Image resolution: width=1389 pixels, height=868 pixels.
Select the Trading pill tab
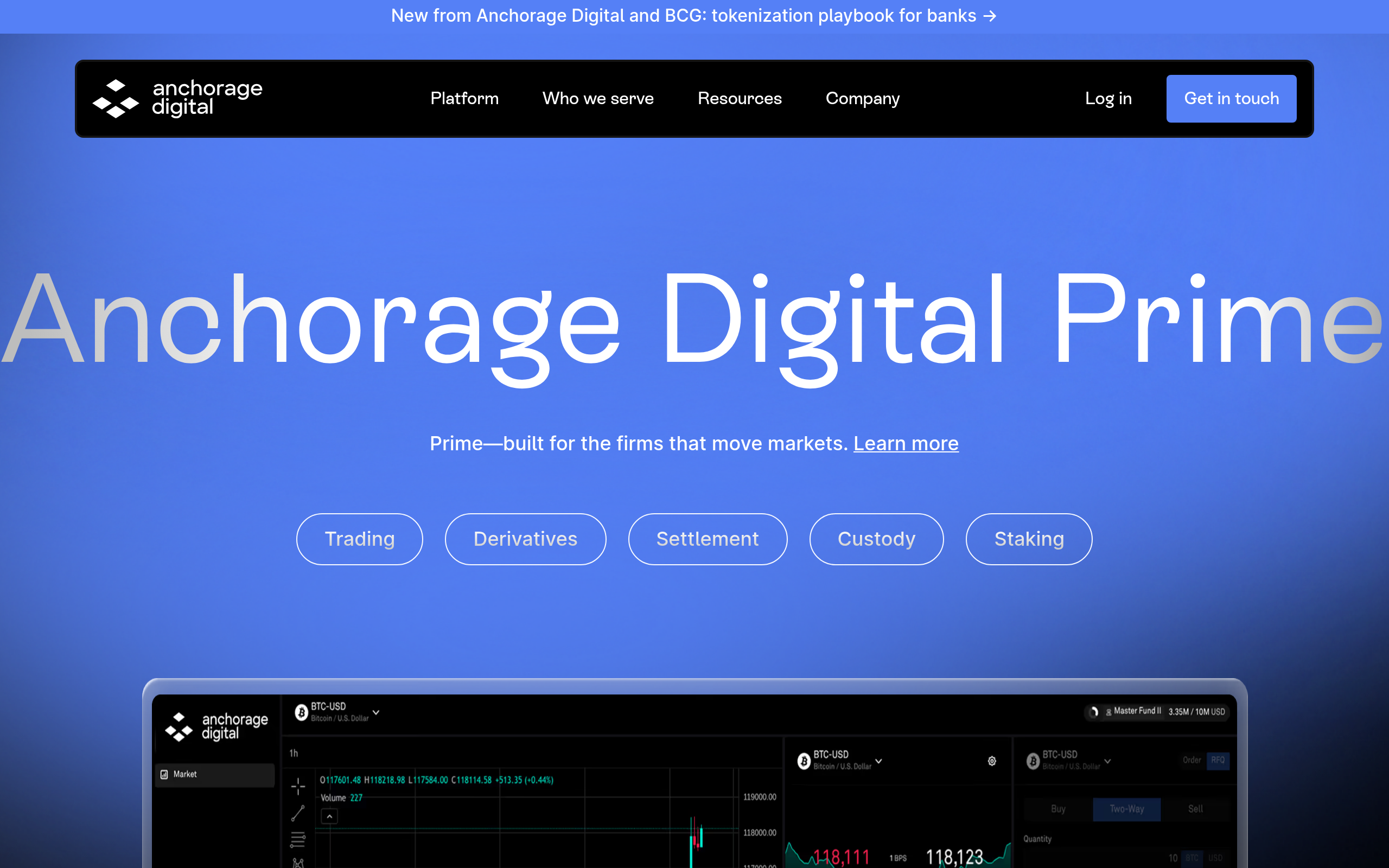(x=359, y=539)
